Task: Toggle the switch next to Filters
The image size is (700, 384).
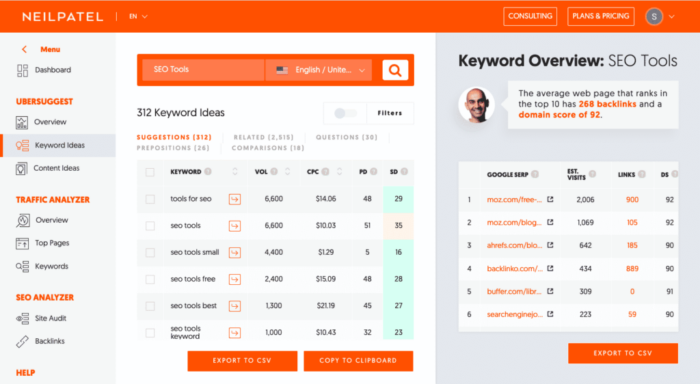Action: click(x=345, y=113)
